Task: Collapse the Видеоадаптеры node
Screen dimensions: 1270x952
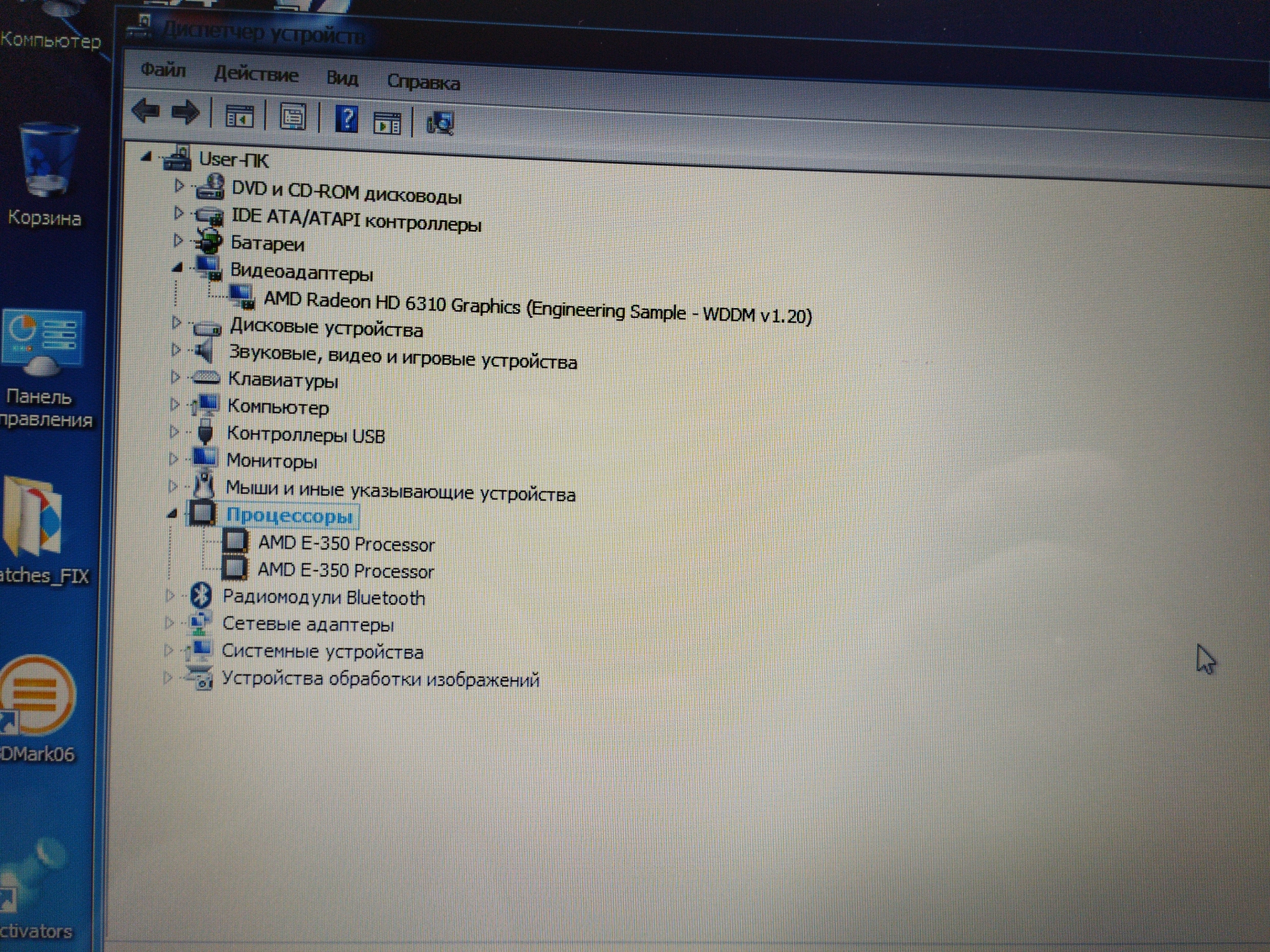Action: click(177, 268)
